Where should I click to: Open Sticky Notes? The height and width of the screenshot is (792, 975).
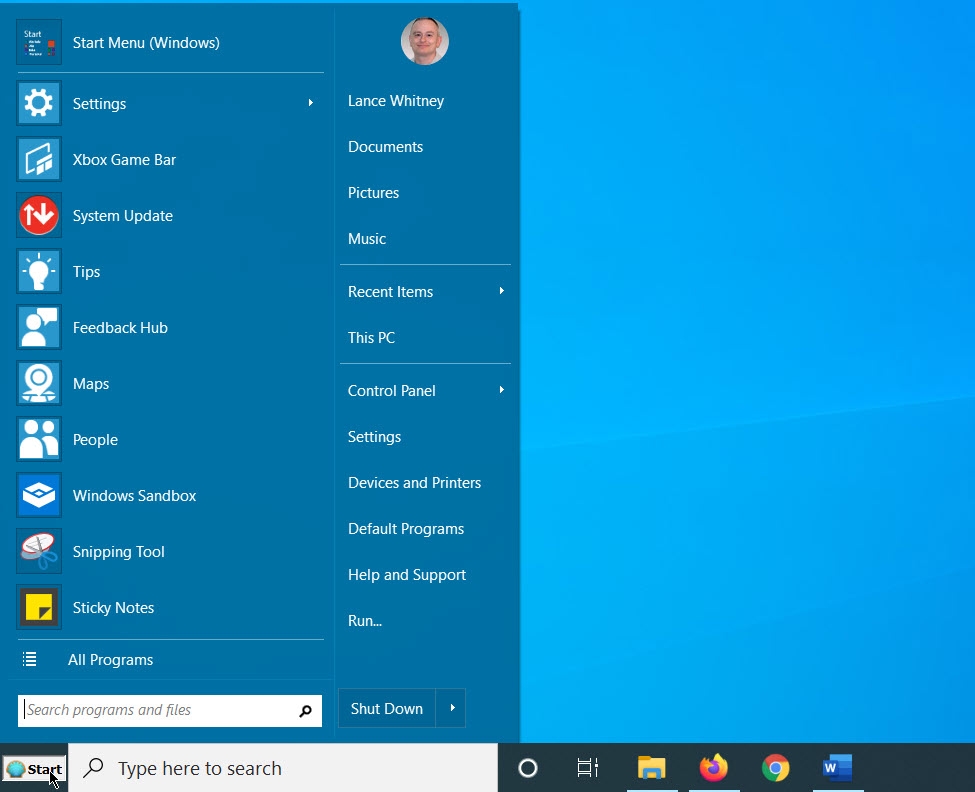click(x=113, y=607)
